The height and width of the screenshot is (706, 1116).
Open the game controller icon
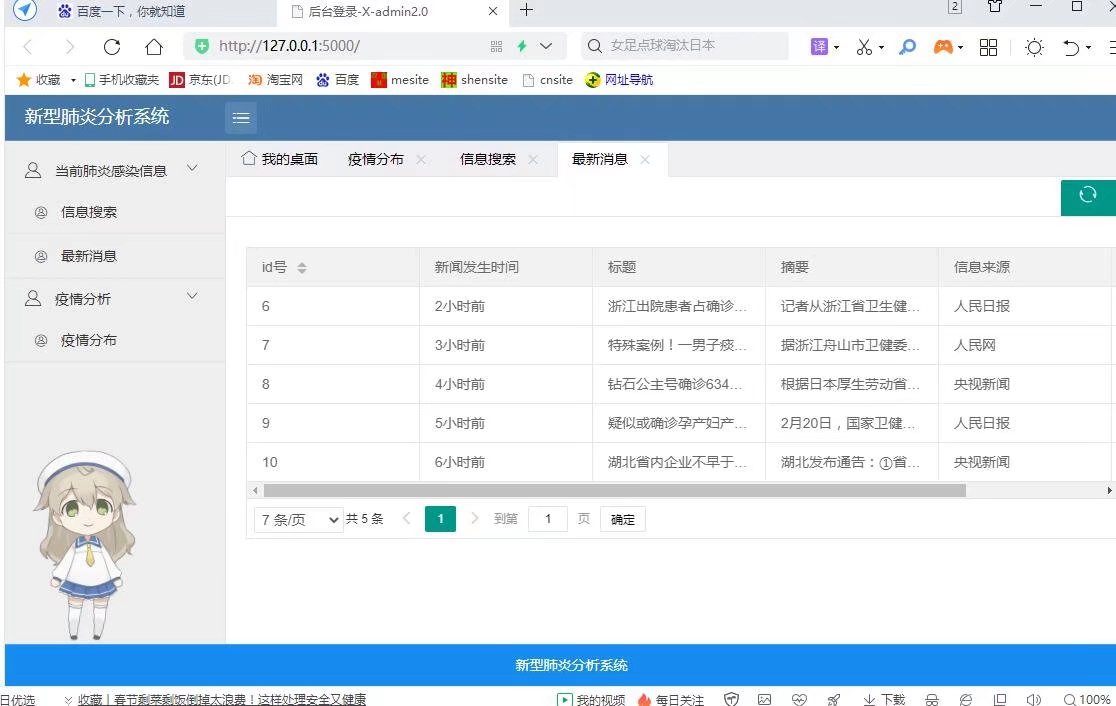click(943, 47)
